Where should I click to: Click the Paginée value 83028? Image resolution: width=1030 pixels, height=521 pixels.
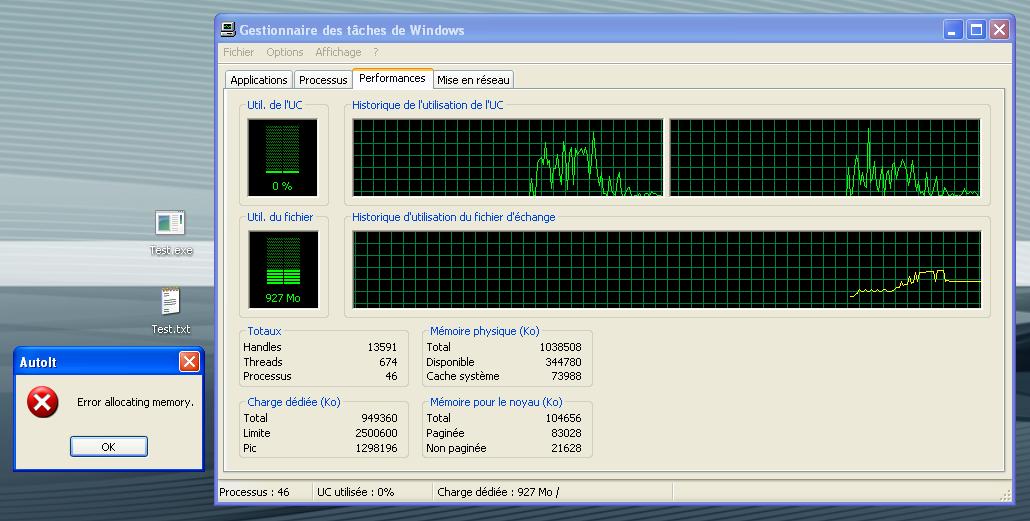click(566, 433)
